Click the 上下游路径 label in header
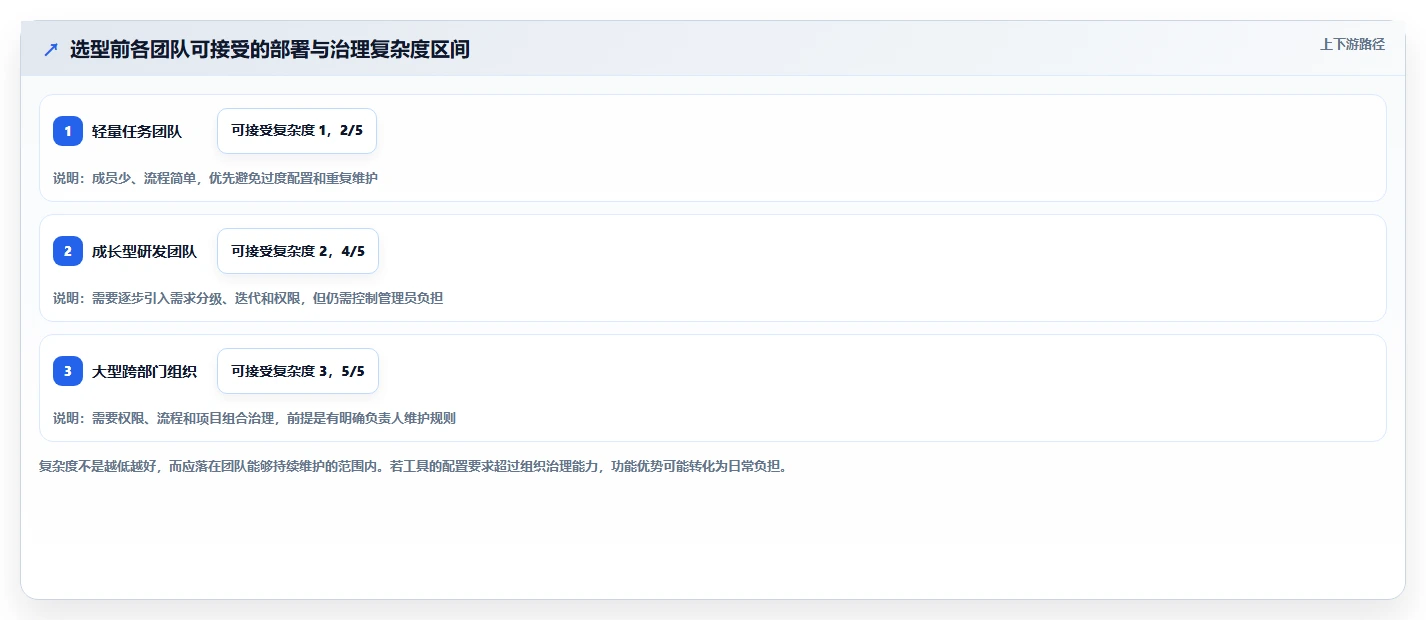 click(x=1353, y=44)
